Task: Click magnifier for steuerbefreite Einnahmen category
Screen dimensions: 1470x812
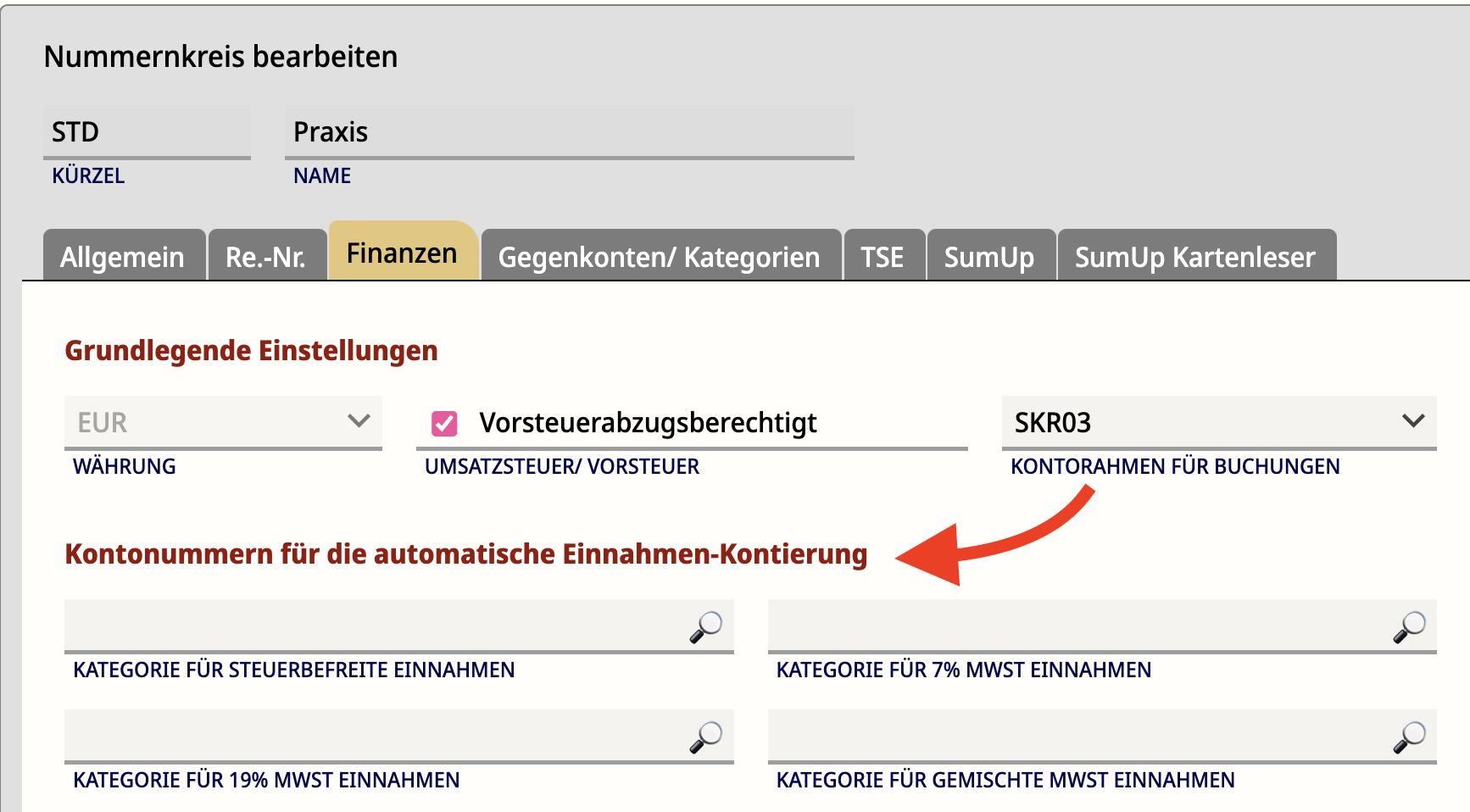Action: coord(705,627)
